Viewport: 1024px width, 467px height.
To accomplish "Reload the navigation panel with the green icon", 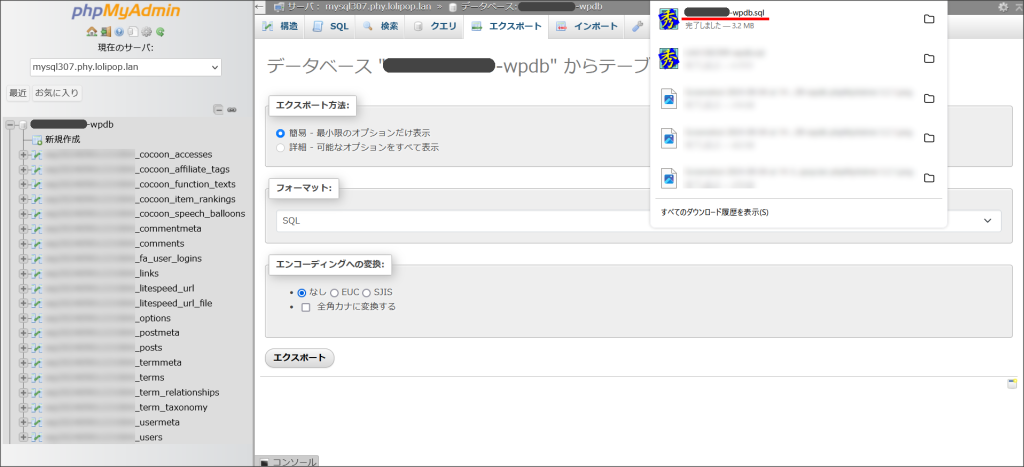I will [160, 31].
